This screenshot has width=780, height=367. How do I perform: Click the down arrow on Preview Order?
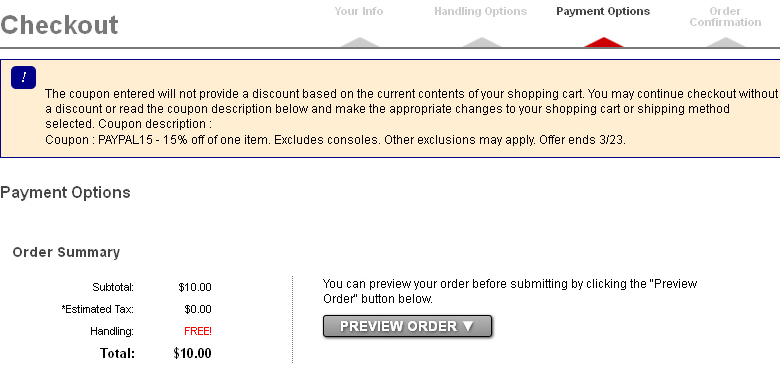click(x=468, y=326)
